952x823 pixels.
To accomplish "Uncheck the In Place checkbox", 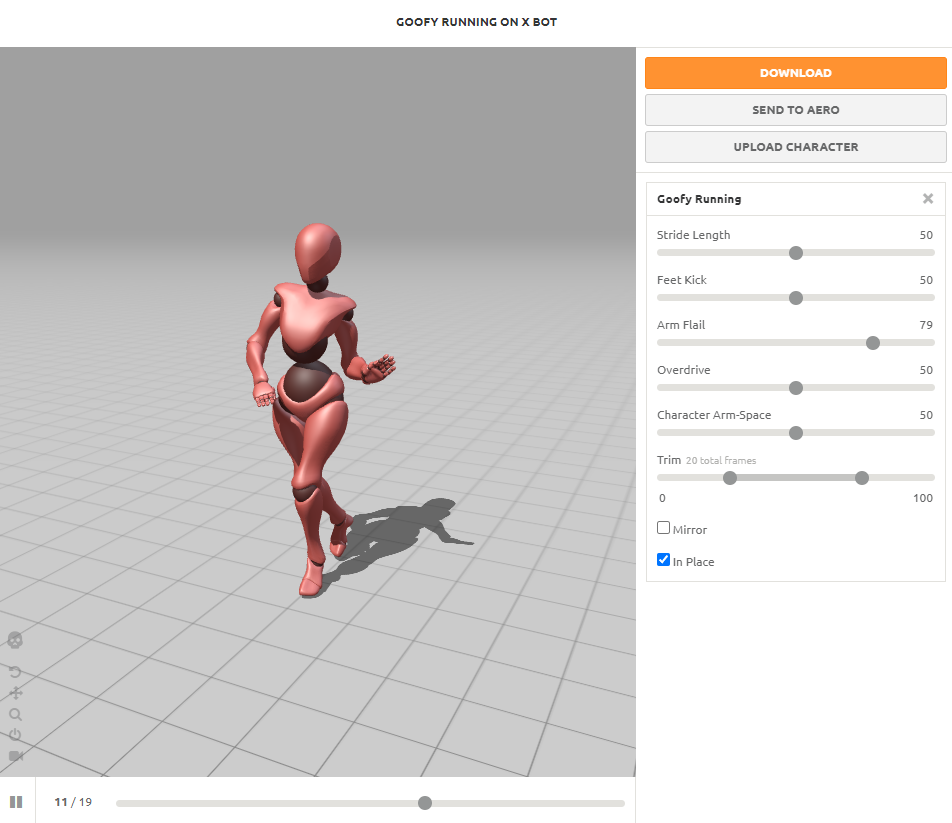I will tap(664, 560).
